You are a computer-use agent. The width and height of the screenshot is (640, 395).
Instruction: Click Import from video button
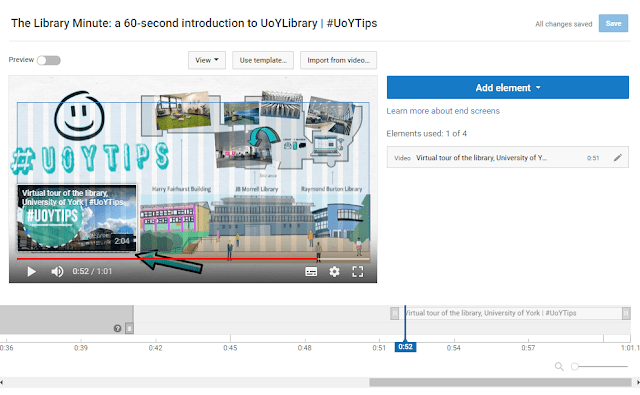(338, 60)
